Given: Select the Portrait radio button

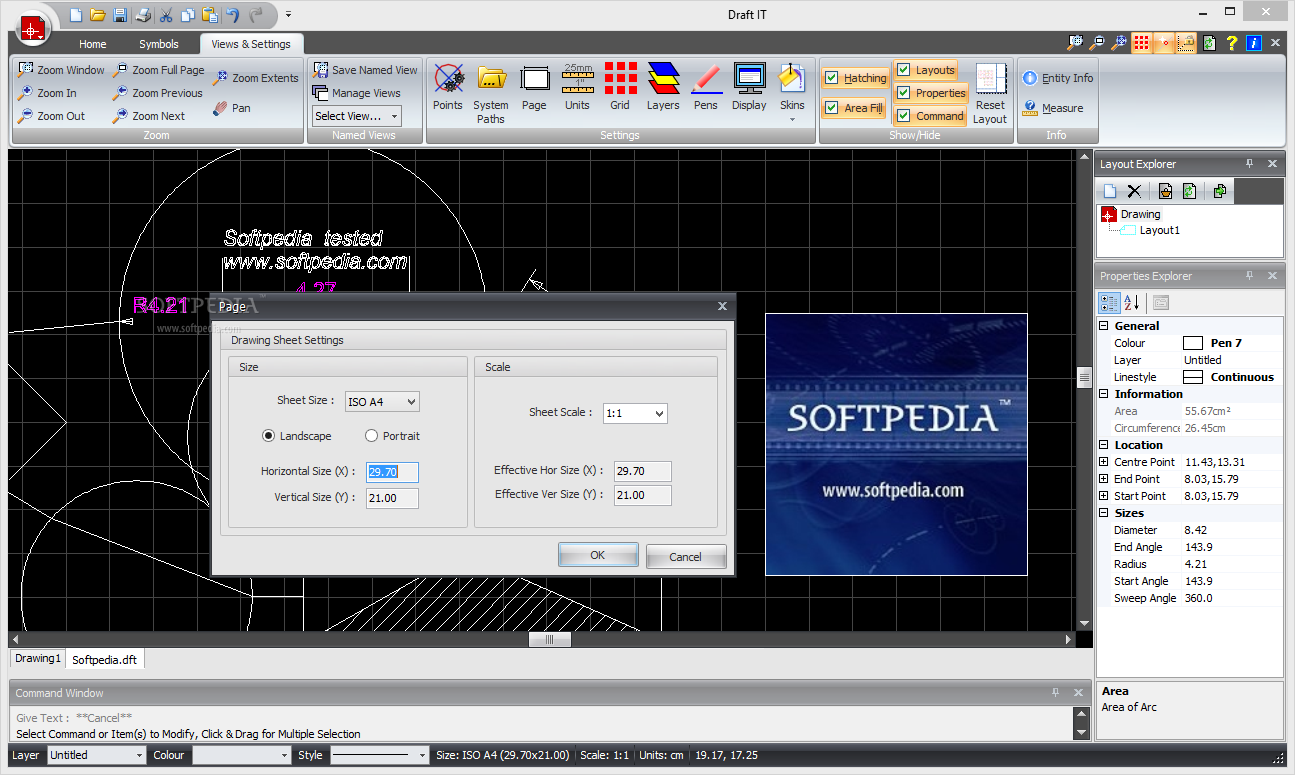Looking at the screenshot, I should (x=372, y=436).
